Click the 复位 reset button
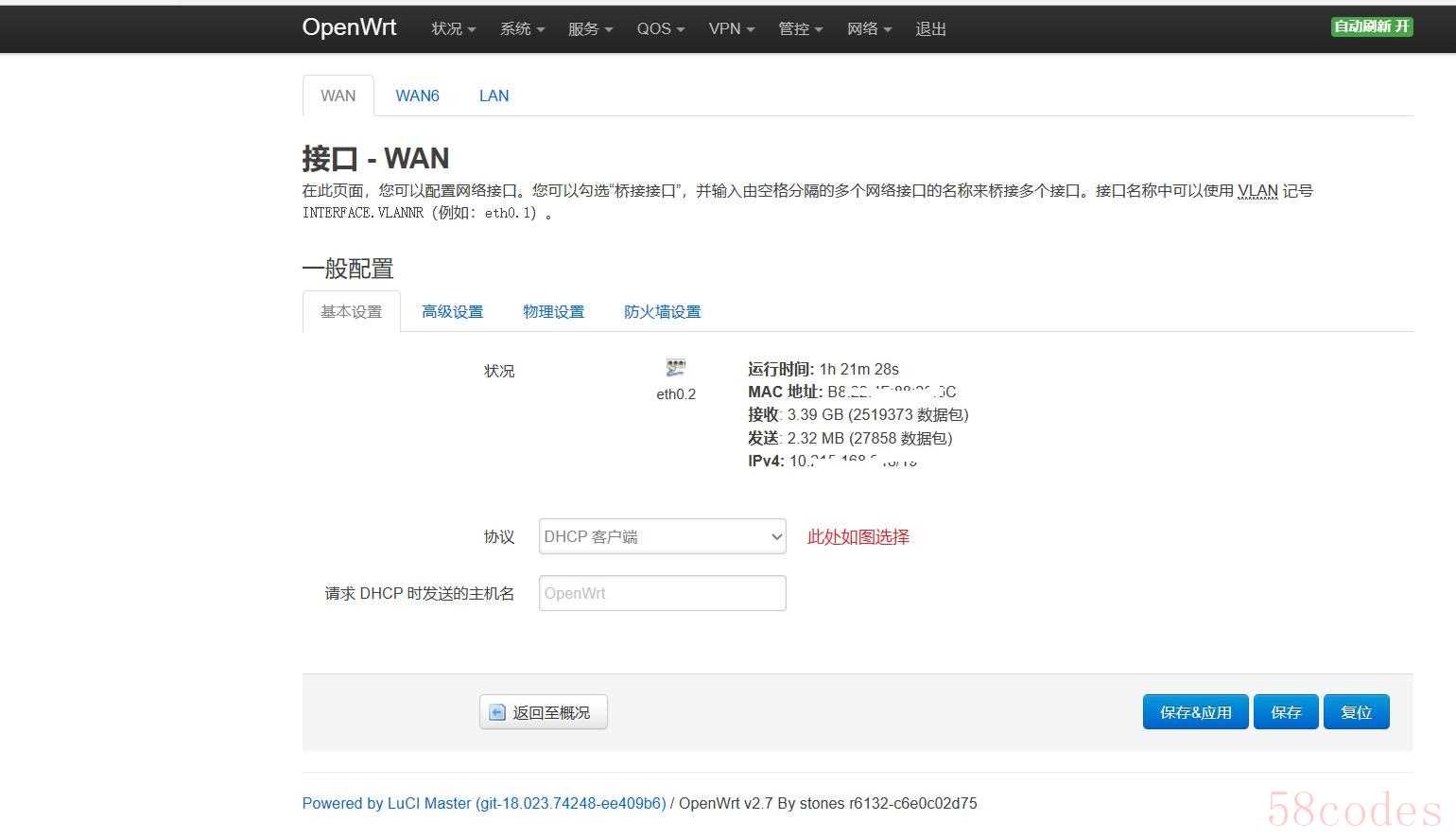 tap(1356, 712)
